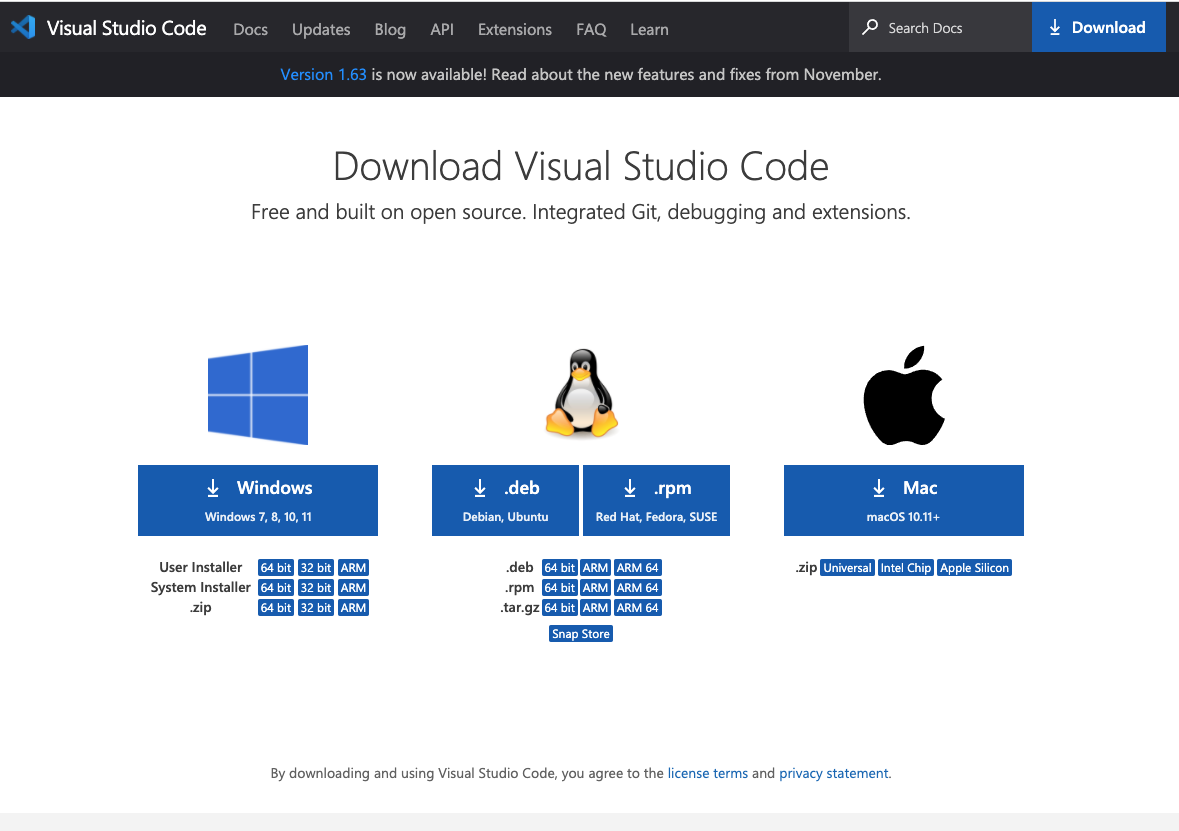This screenshot has width=1179, height=831.
Task: Select User Installer 64 bit
Action: [x=276, y=568]
